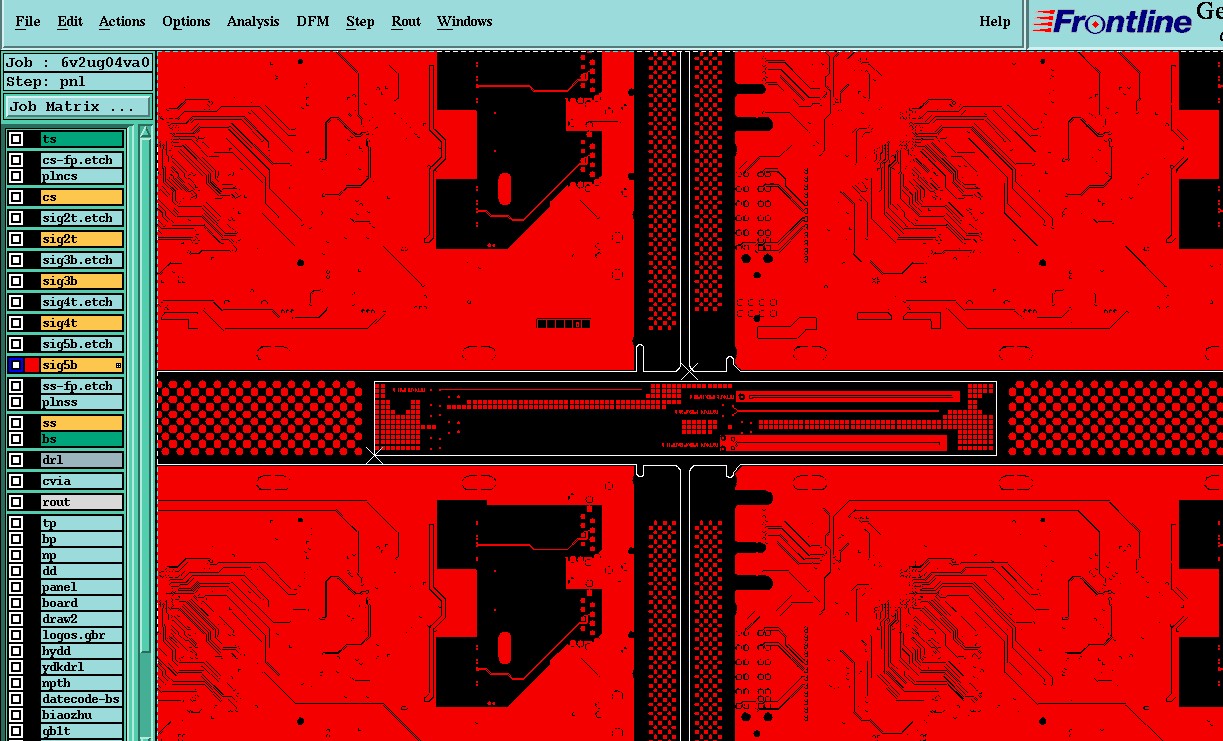Select the draw2 layer name
This screenshot has height=741, width=1223.
(x=82, y=619)
